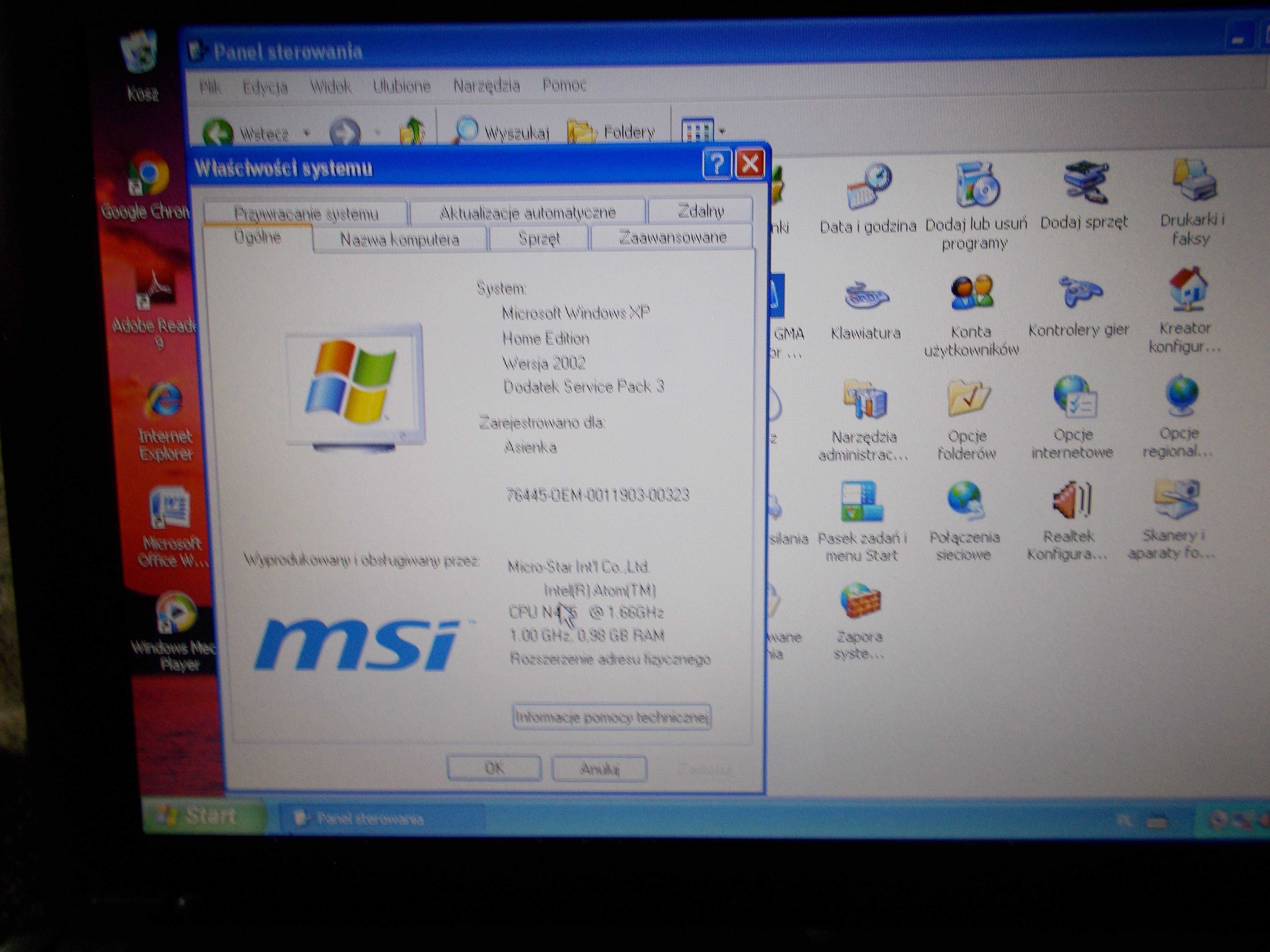Screen dimensions: 1270x952
Task: Open the Narzędzia menu
Action: [x=487, y=86]
